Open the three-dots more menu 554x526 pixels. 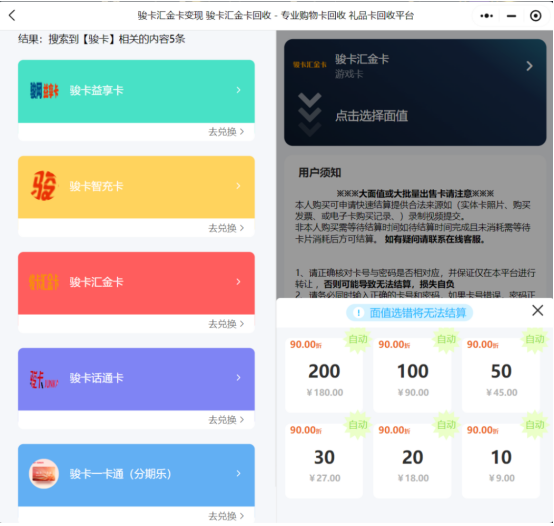click(x=487, y=16)
